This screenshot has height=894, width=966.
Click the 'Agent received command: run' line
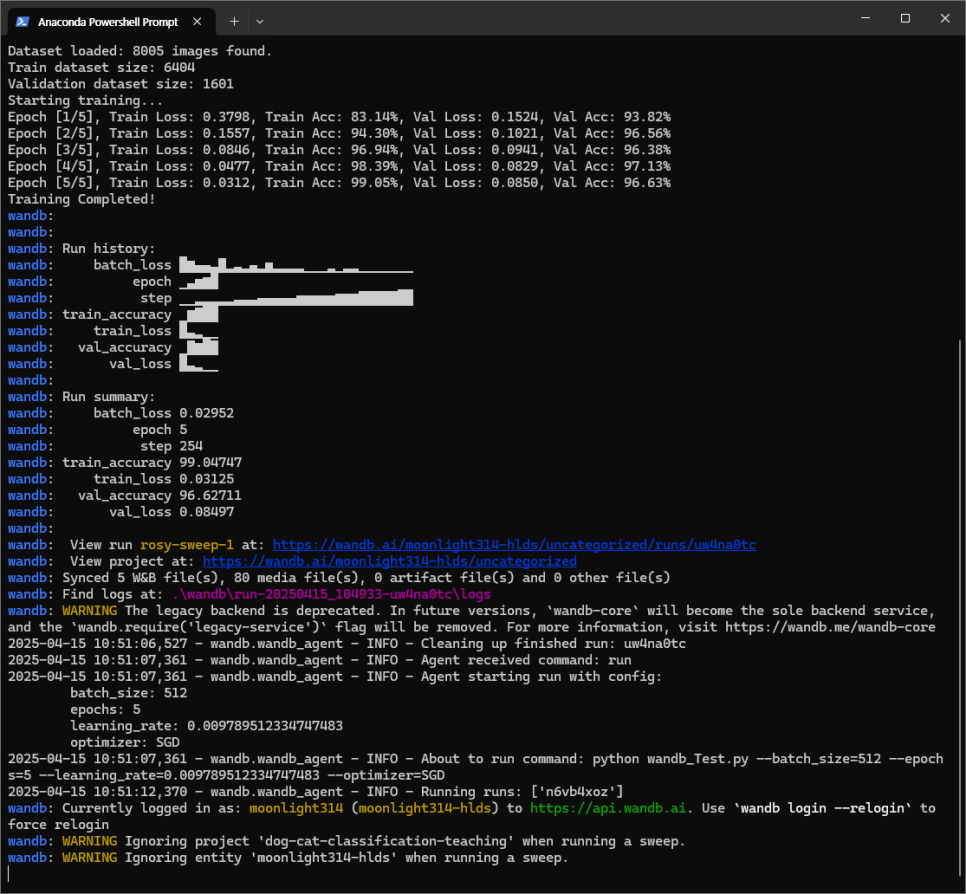pos(319,660)
